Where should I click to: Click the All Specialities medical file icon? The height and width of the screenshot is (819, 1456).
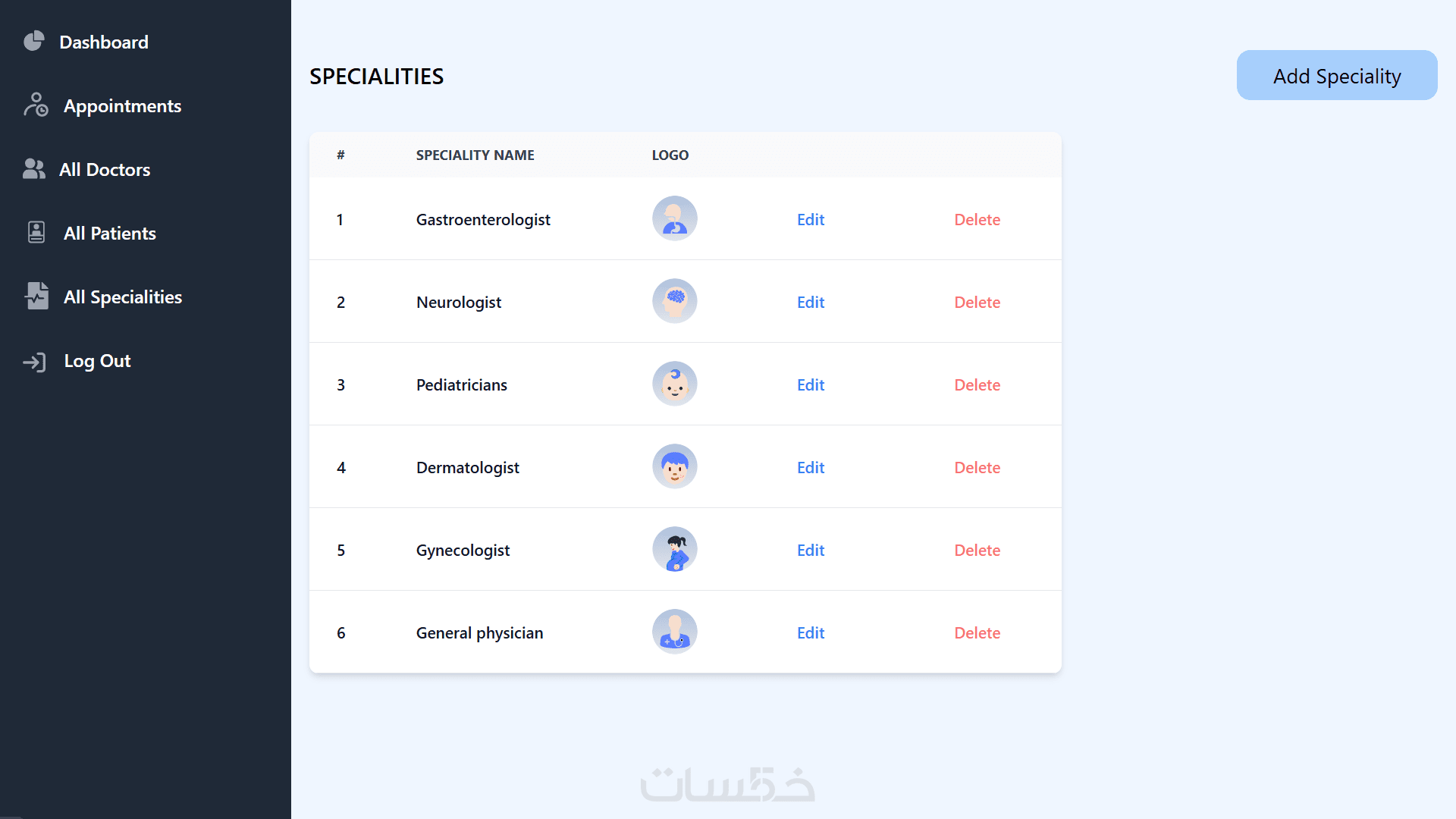pos(36,296)
